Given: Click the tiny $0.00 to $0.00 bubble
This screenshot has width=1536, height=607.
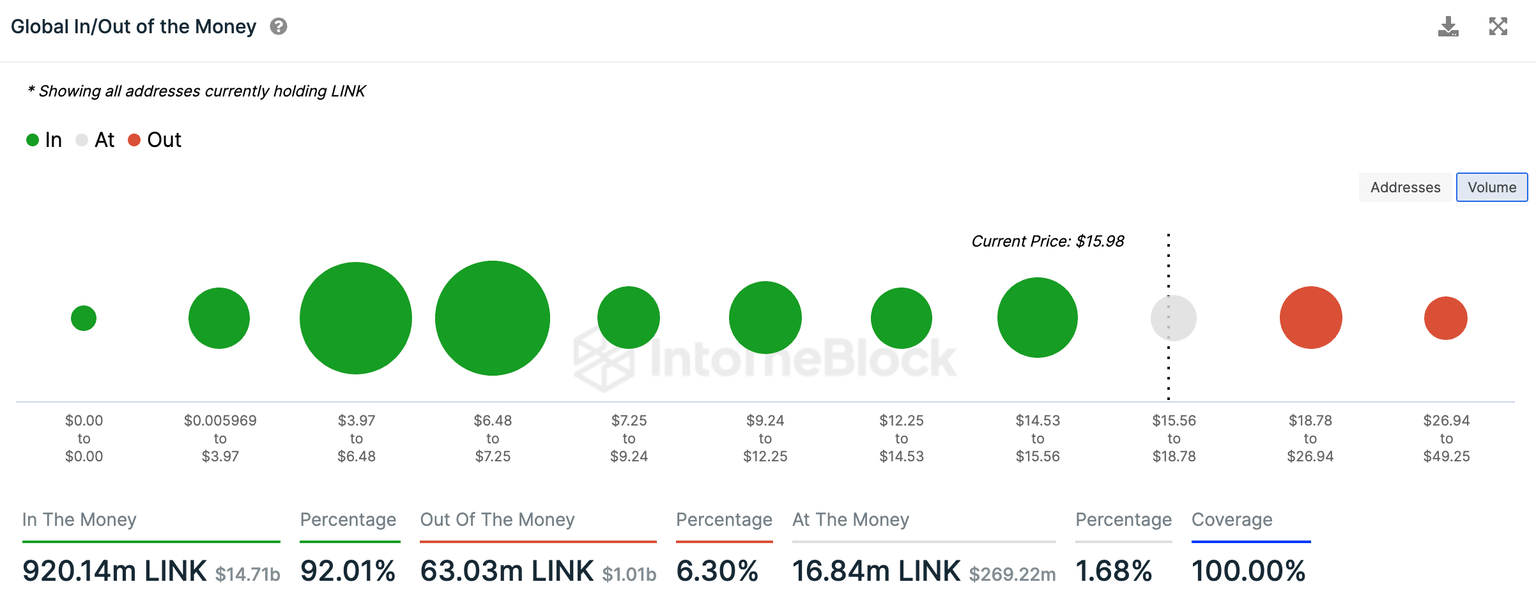Looking at the screenshot, I should point(84,318).
